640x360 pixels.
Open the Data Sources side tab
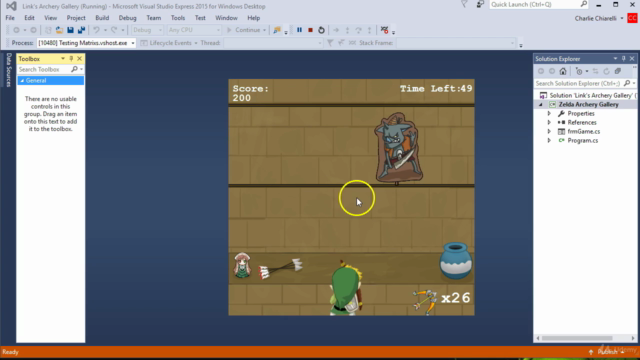click(9, 70)
